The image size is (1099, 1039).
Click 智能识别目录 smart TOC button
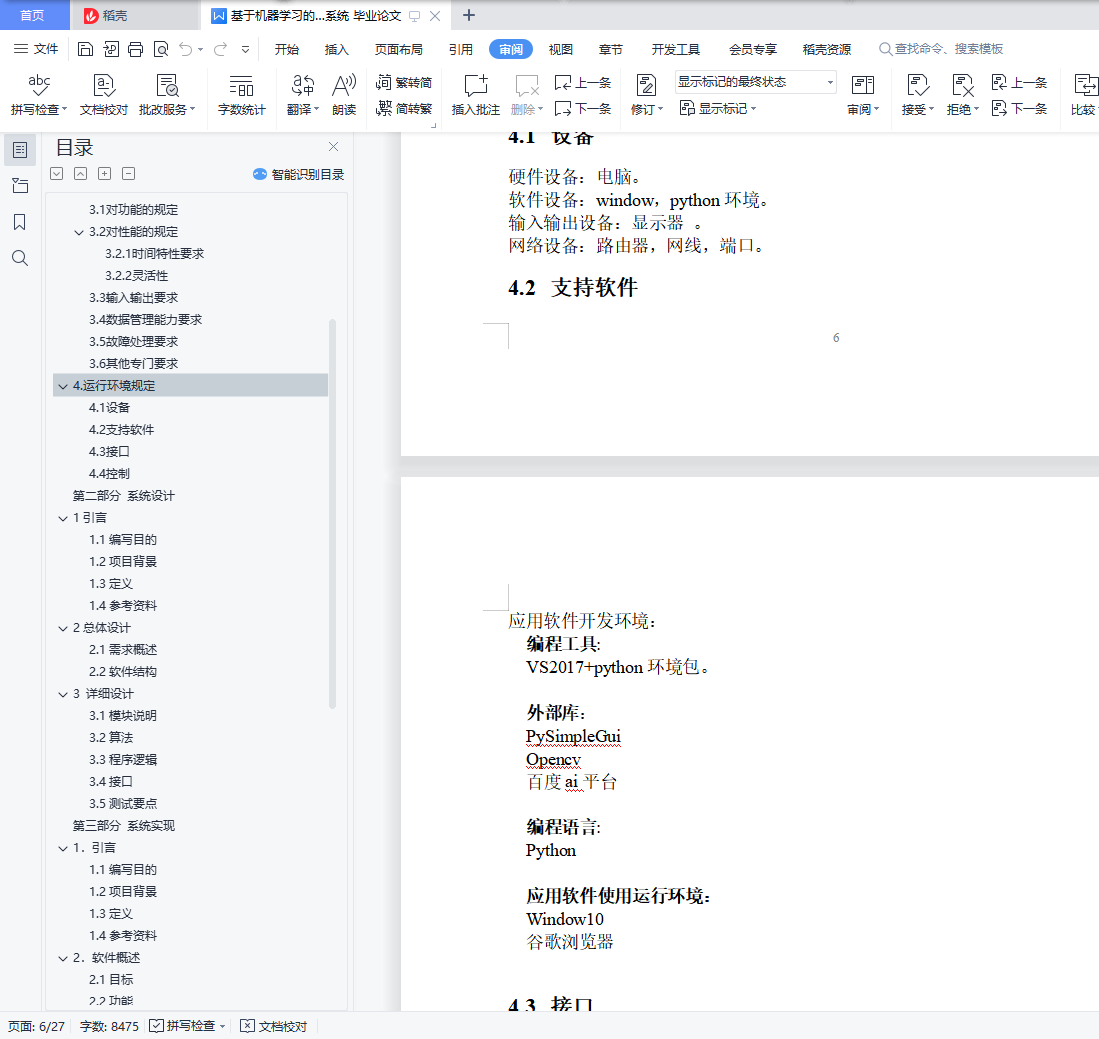point(299,175)
